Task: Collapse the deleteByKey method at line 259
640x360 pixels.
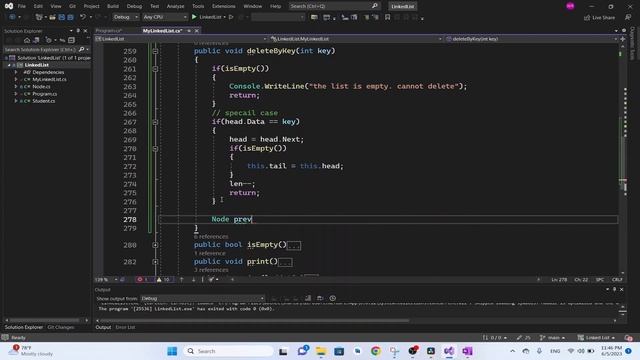Action: tap(155, 51)
